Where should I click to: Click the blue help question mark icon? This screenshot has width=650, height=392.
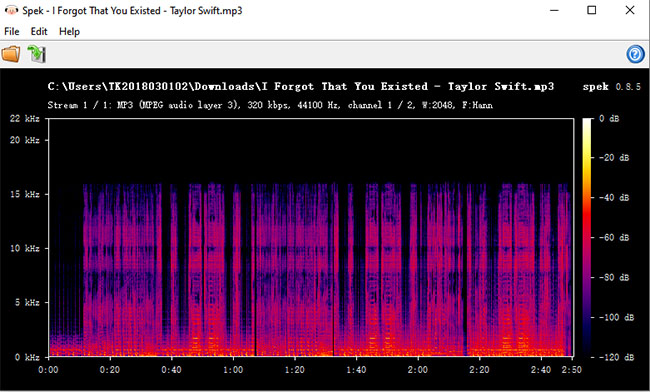click(635, 54)
